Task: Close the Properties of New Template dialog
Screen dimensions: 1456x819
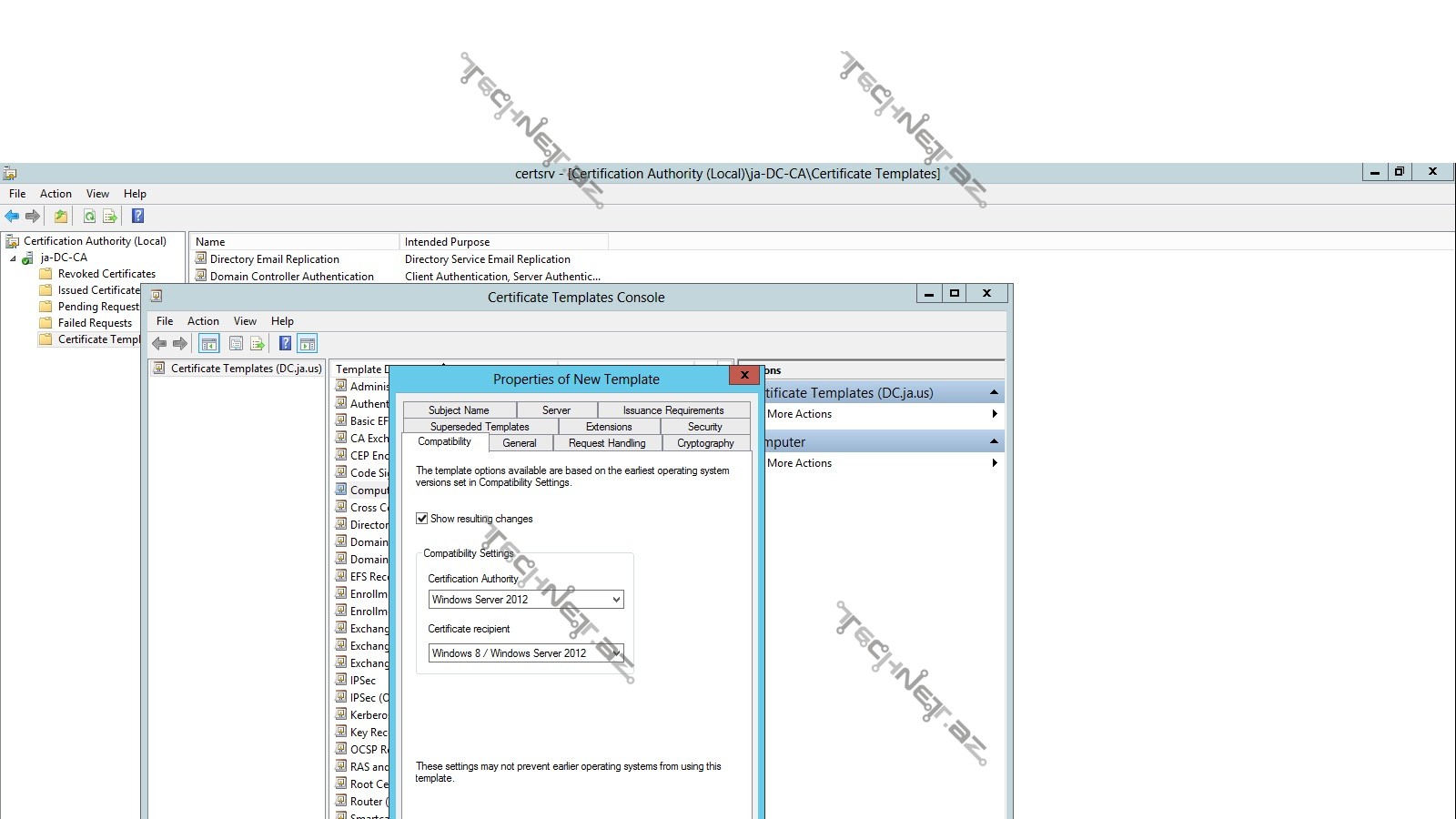Action: [x=744, y=375]
